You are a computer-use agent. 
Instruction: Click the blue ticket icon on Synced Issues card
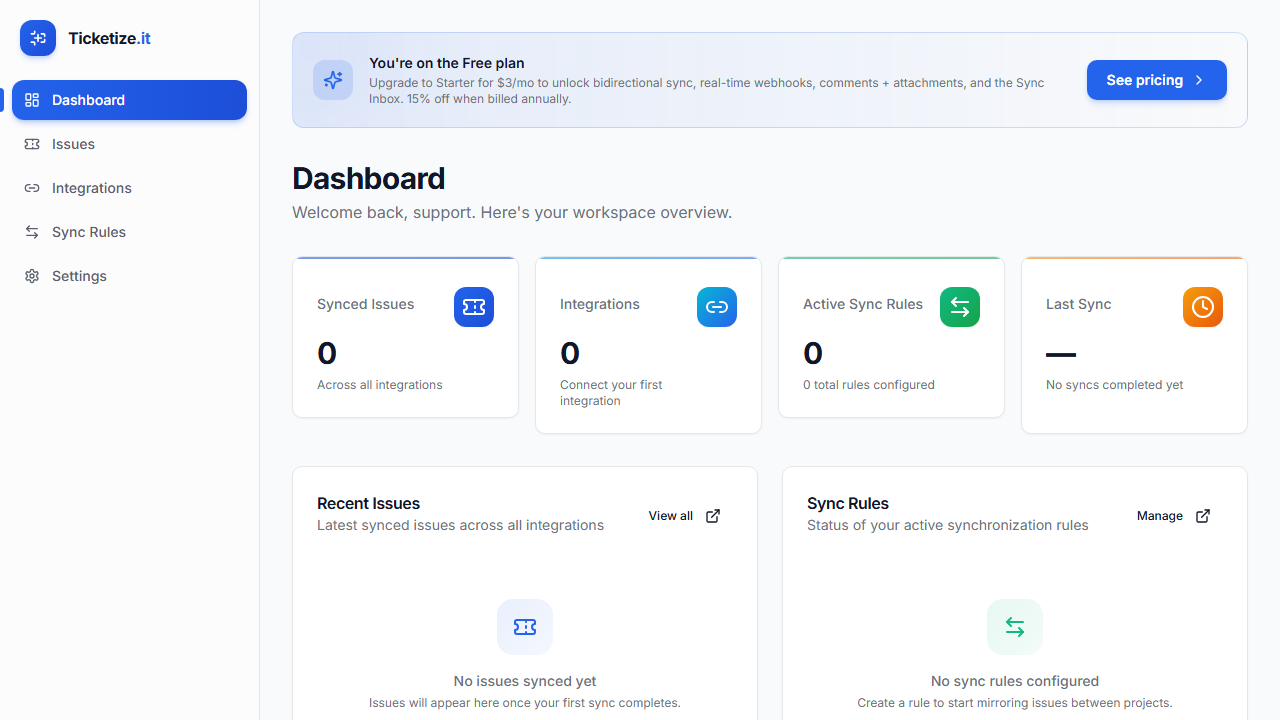(474, 307)
